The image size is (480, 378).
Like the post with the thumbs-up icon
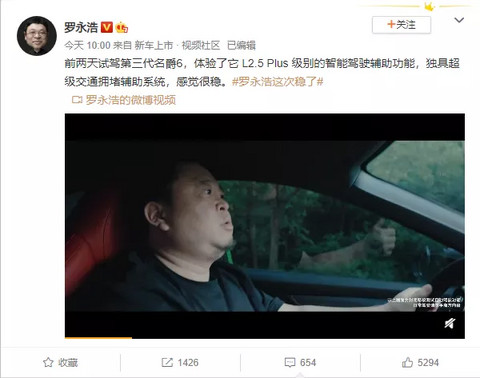point(407,362)
